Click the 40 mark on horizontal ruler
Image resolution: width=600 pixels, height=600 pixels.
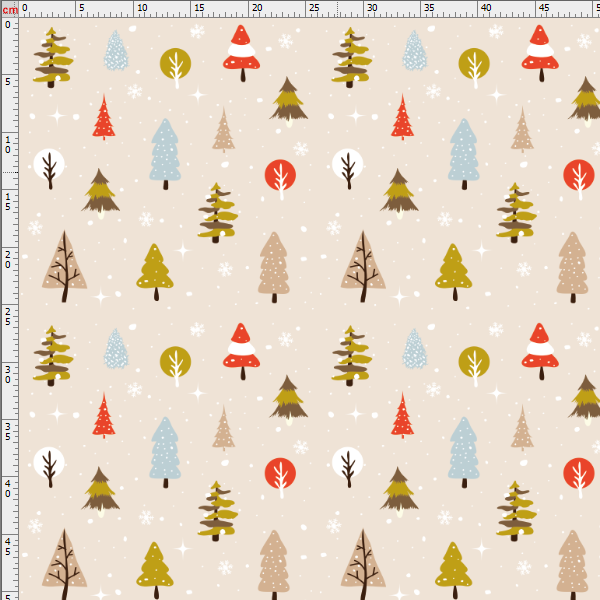[x=486, y=8]
